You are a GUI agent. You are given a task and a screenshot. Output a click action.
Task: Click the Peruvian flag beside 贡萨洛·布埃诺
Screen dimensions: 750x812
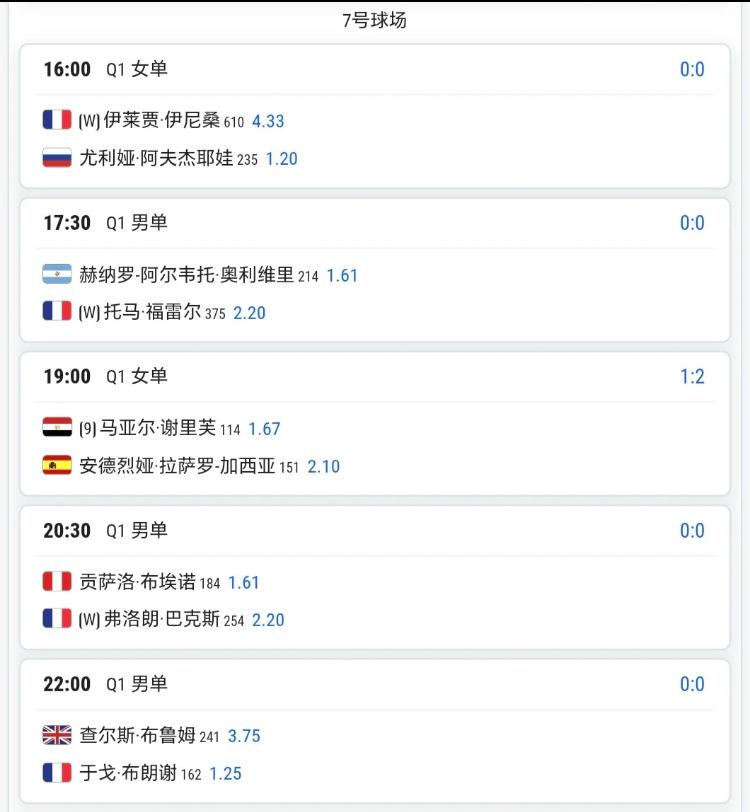(x=57, y=581)
